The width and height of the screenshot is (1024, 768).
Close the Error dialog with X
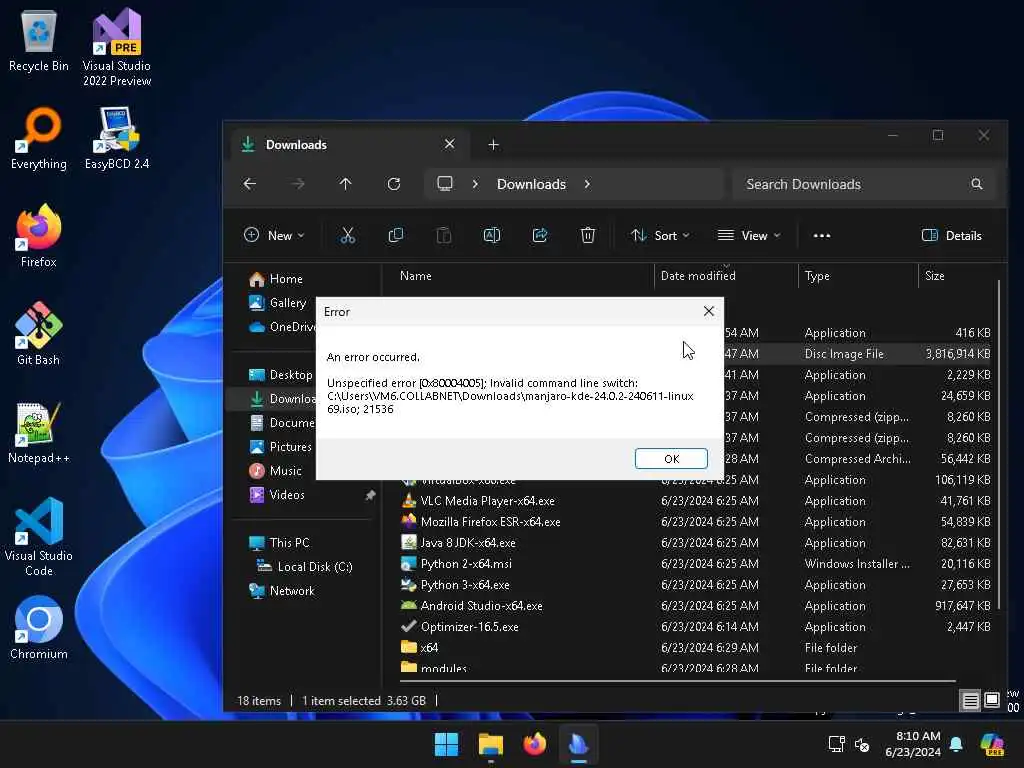(x=709, y=312)
